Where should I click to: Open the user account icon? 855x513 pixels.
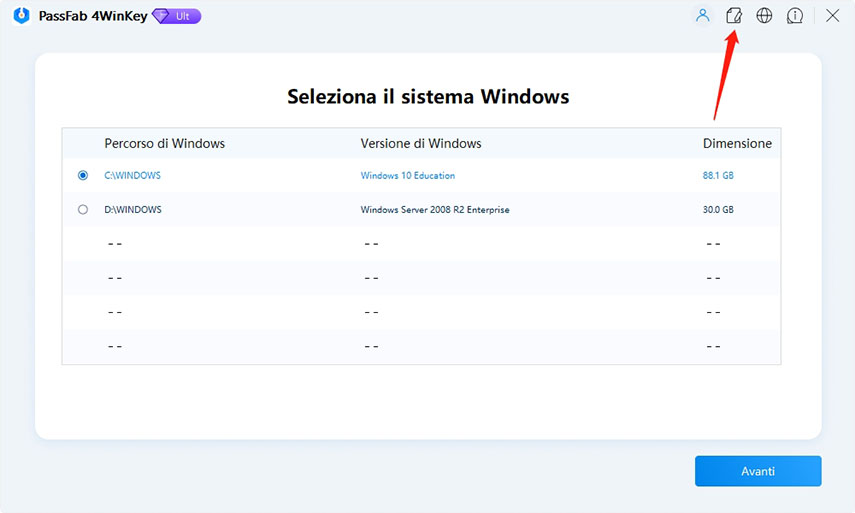[703, 16]
